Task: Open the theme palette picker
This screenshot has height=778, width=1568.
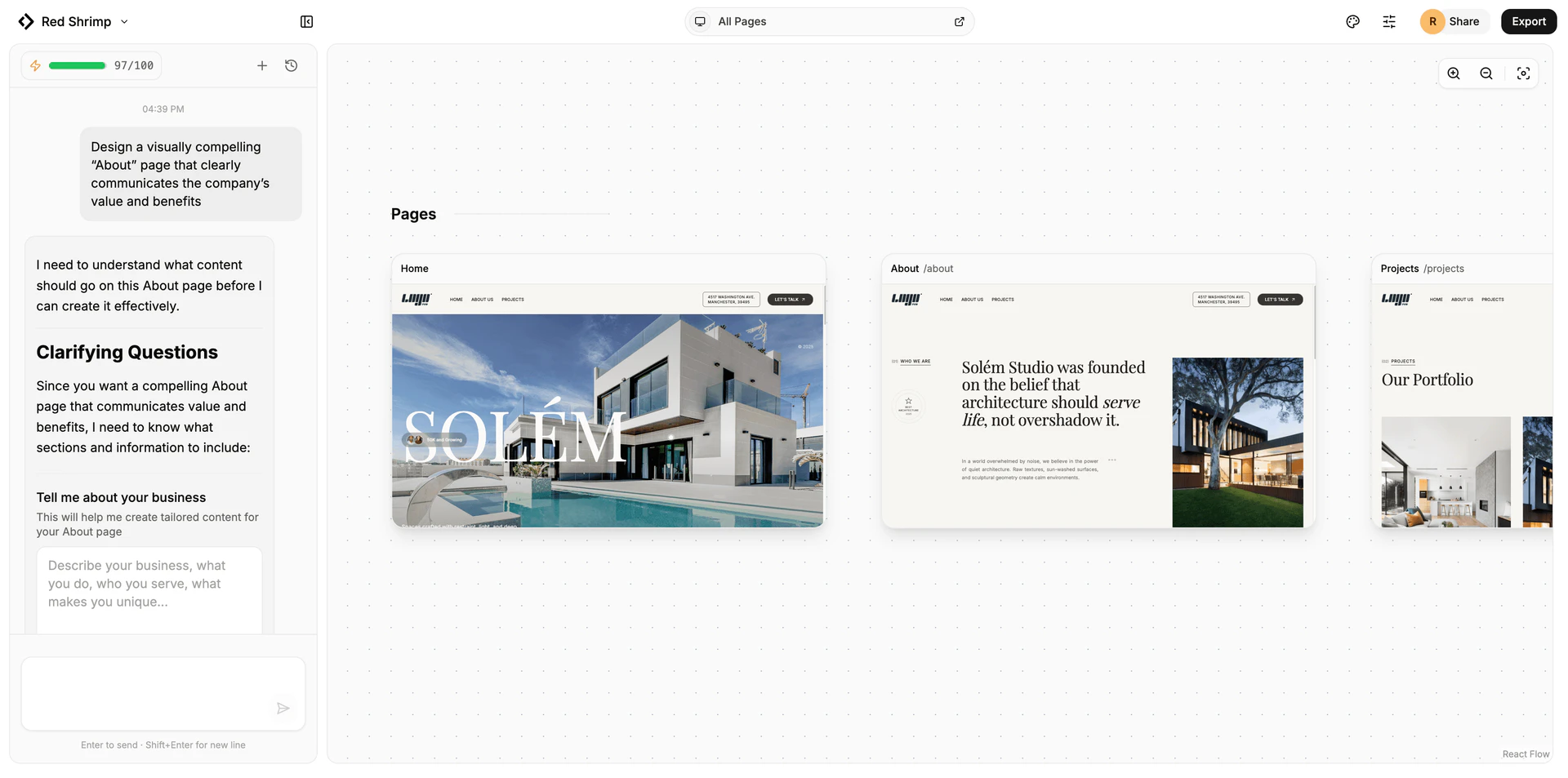Action: (1352, 21)
